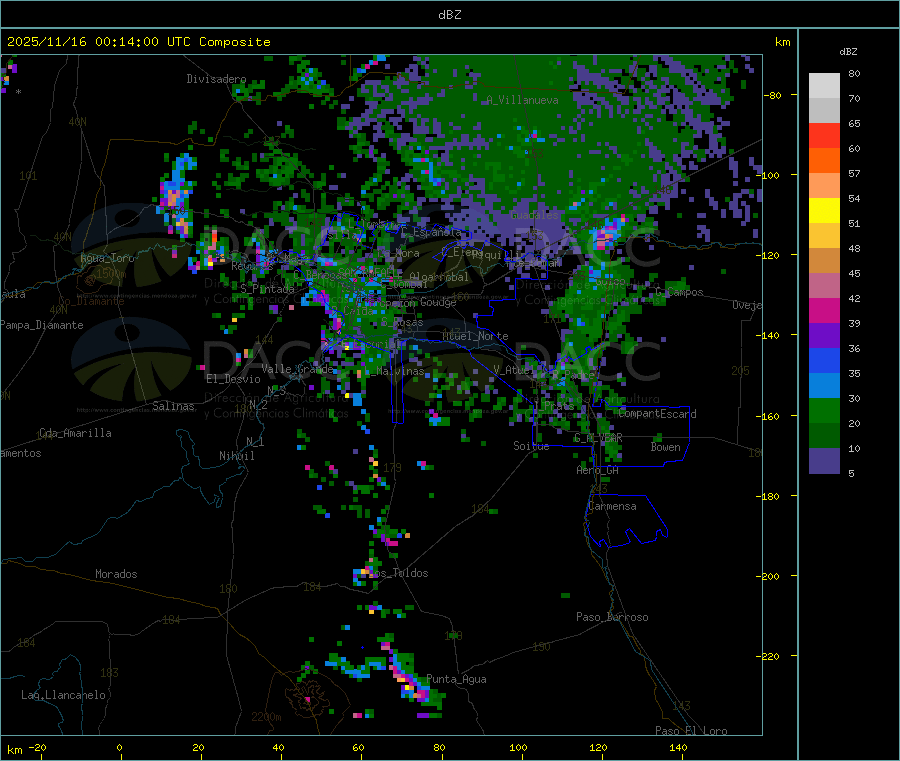Image resolution: width=900 pixels, height=761 pixels.
Task: Click the 60 km bottom axis tick
Action: coord(359,748)
